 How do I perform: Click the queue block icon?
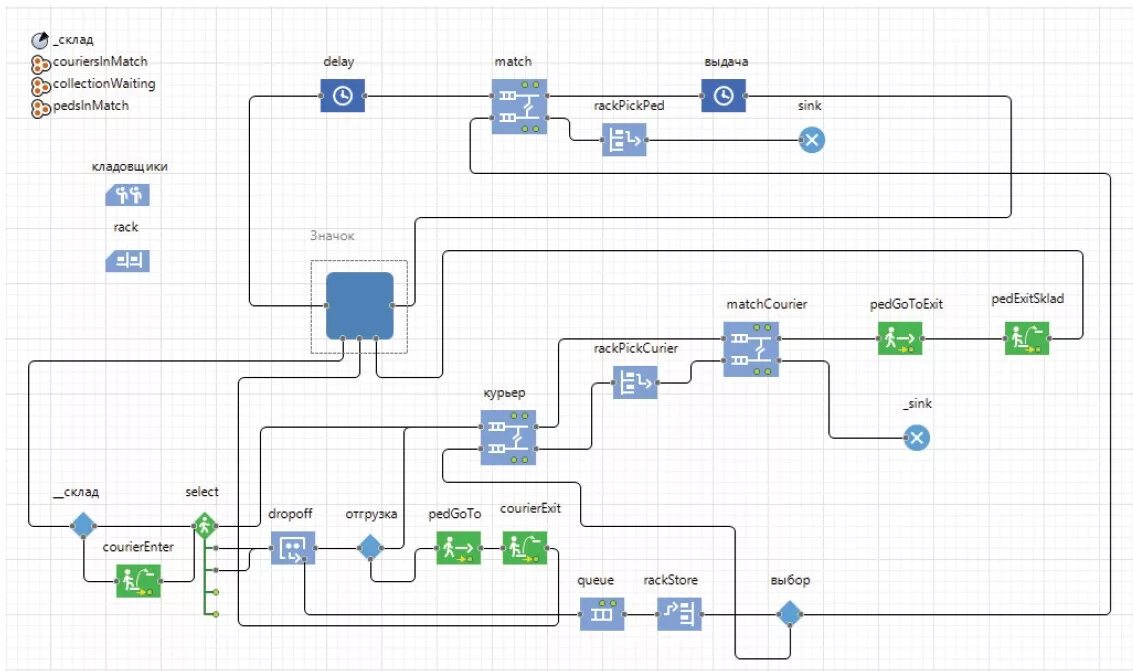pos(602,614)
